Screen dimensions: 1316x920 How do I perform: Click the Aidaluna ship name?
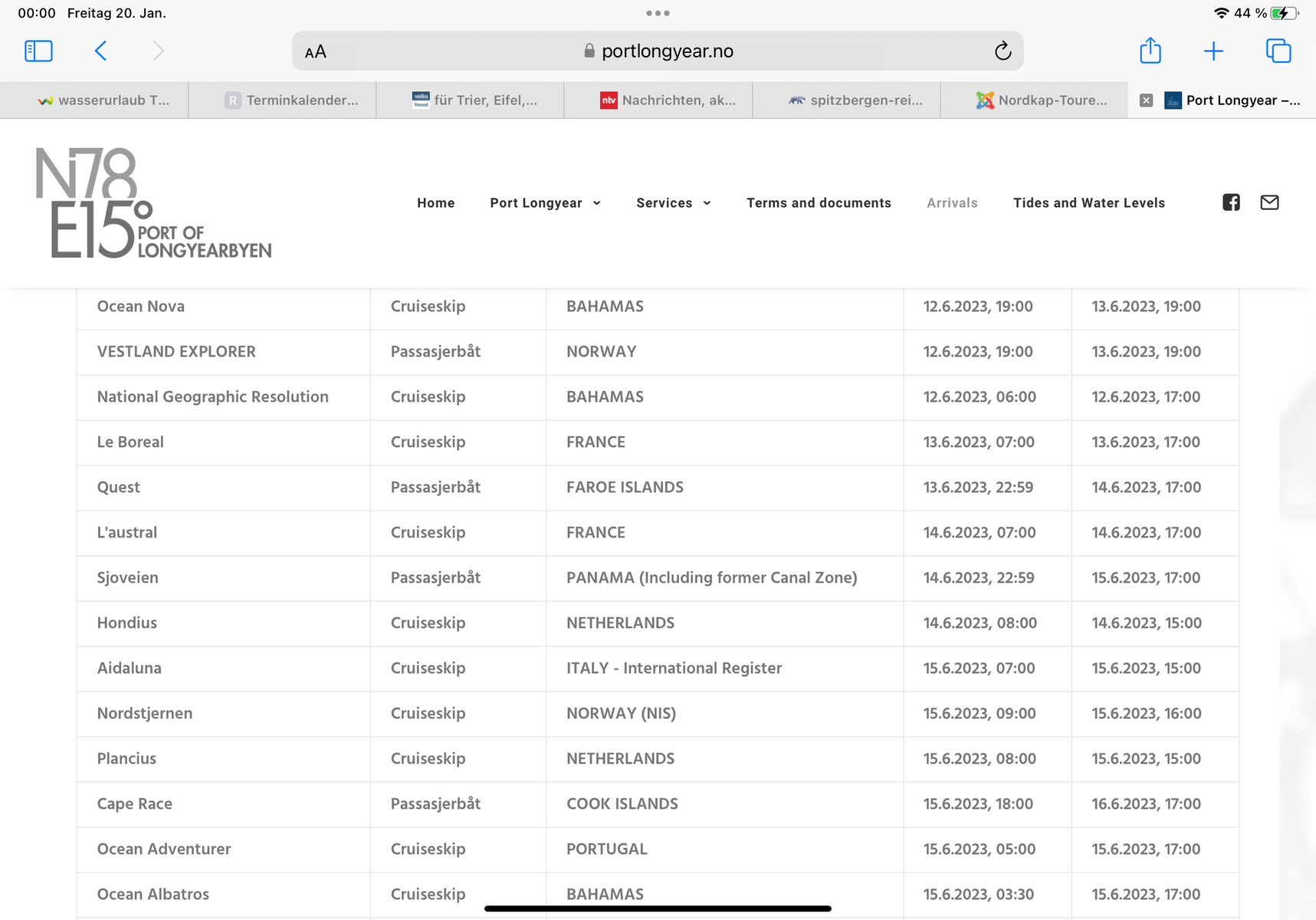pos(129,669)
